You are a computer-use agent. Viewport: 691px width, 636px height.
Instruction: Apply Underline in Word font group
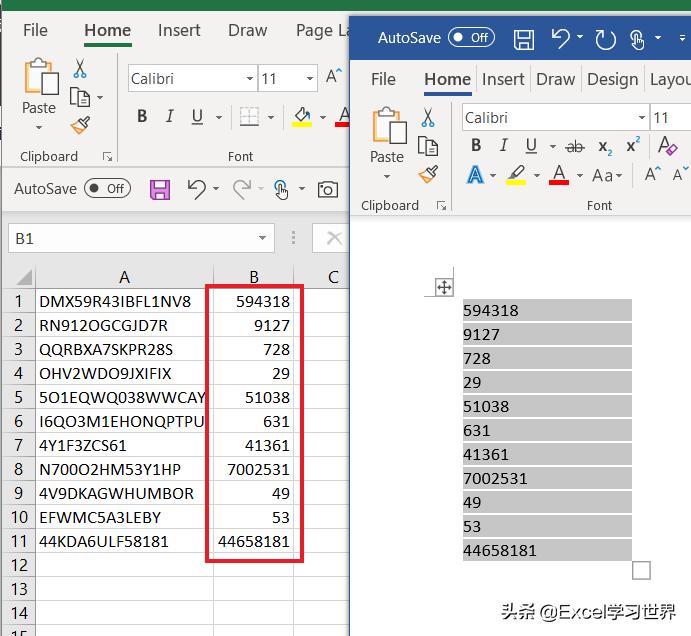pos(531,145)
